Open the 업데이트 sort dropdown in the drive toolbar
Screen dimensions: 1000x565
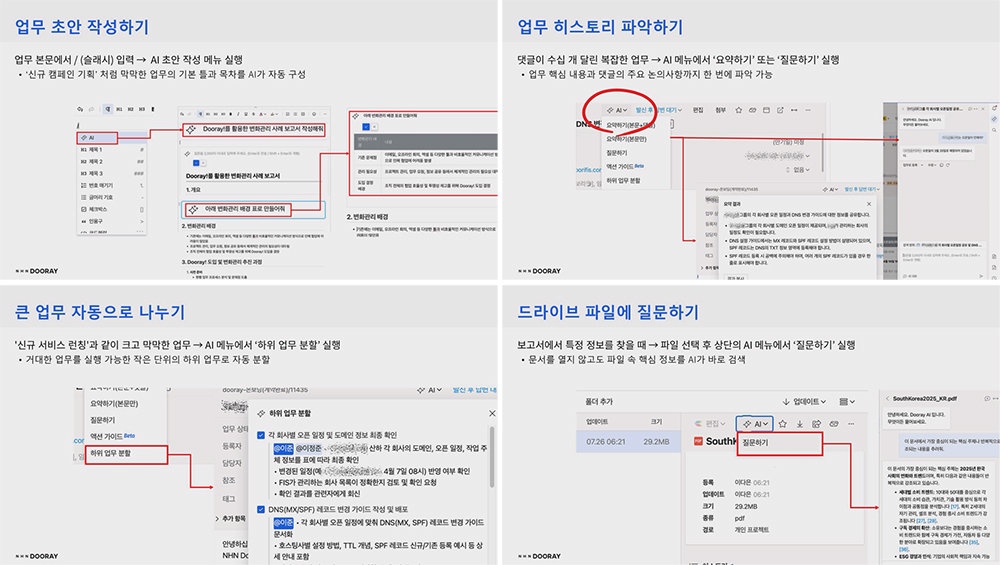[x=804, y=402]
